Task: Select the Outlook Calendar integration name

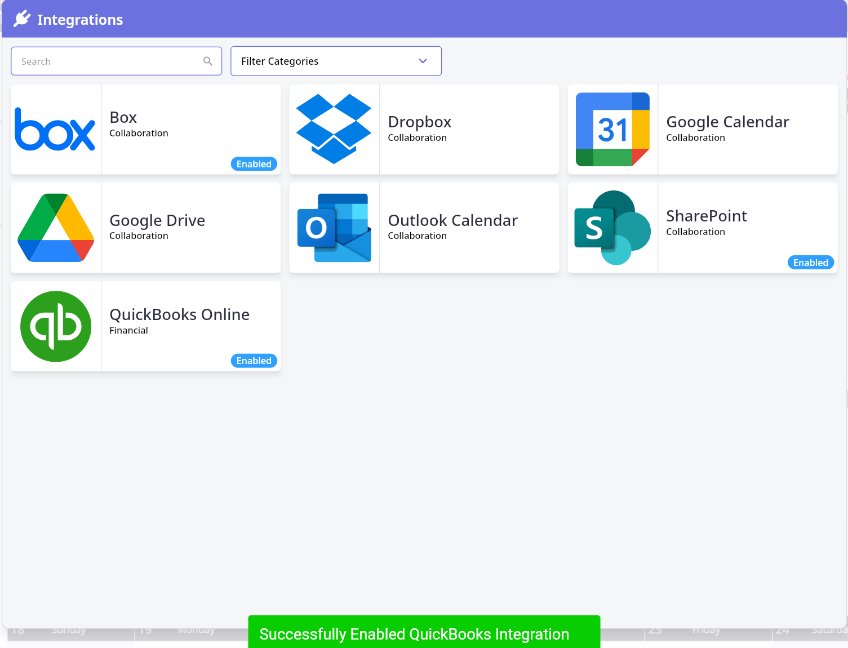Action: 452,220
